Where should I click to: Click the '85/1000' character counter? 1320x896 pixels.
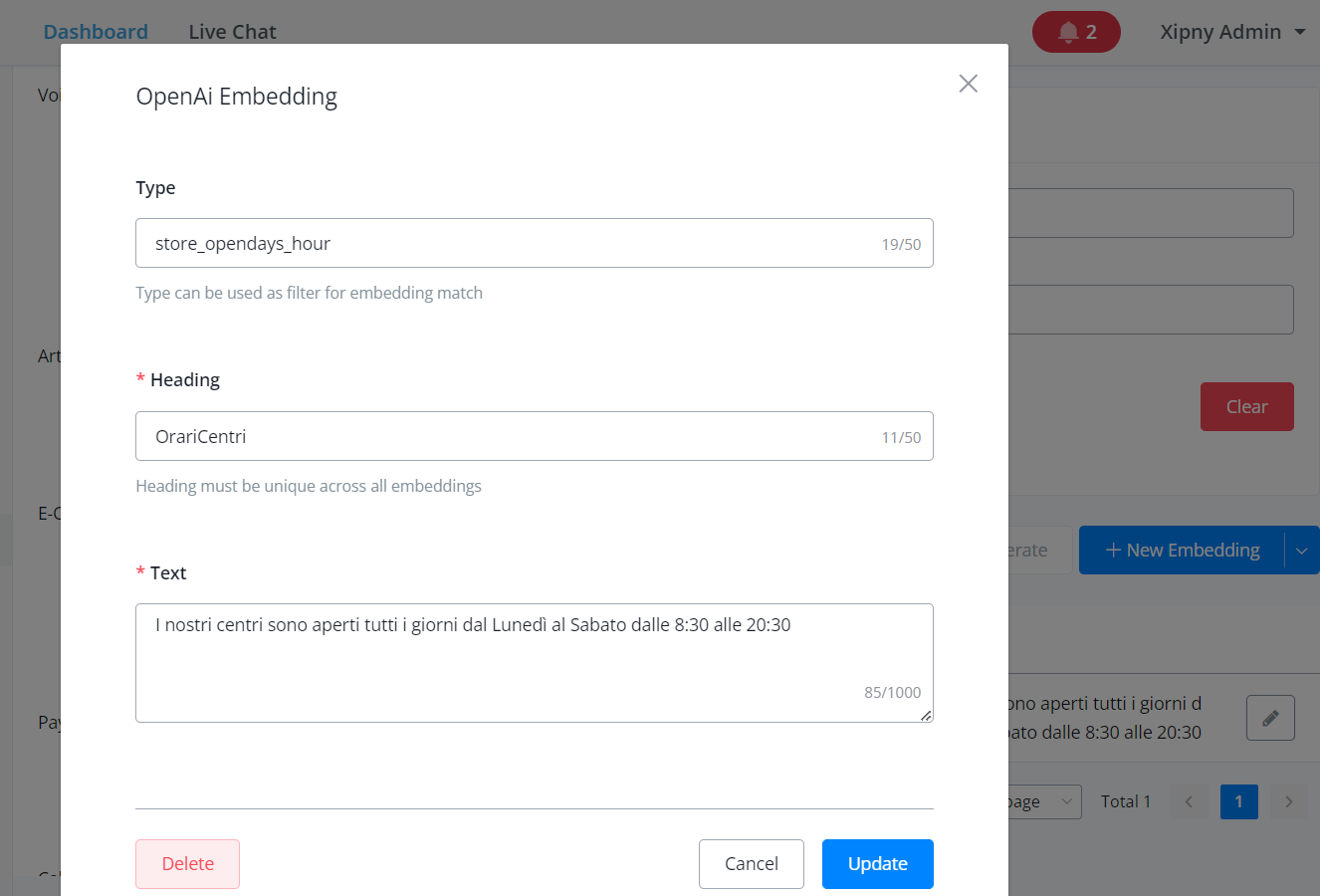pos(892,693)
